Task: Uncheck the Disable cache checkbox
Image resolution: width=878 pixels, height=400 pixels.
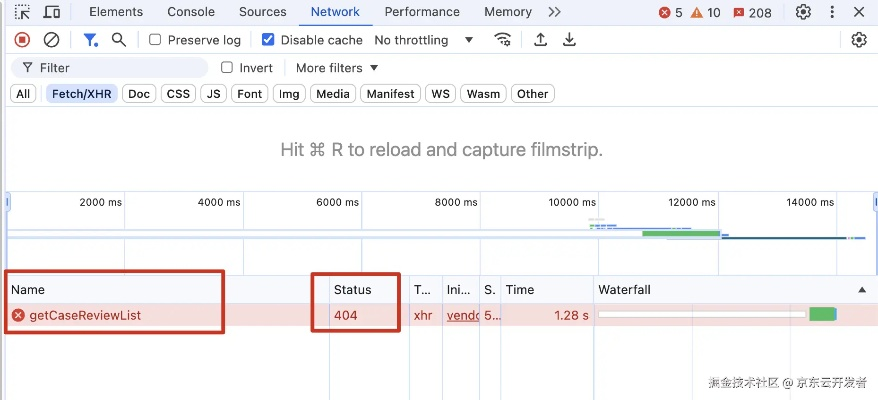Action: (x=268, y=40)
